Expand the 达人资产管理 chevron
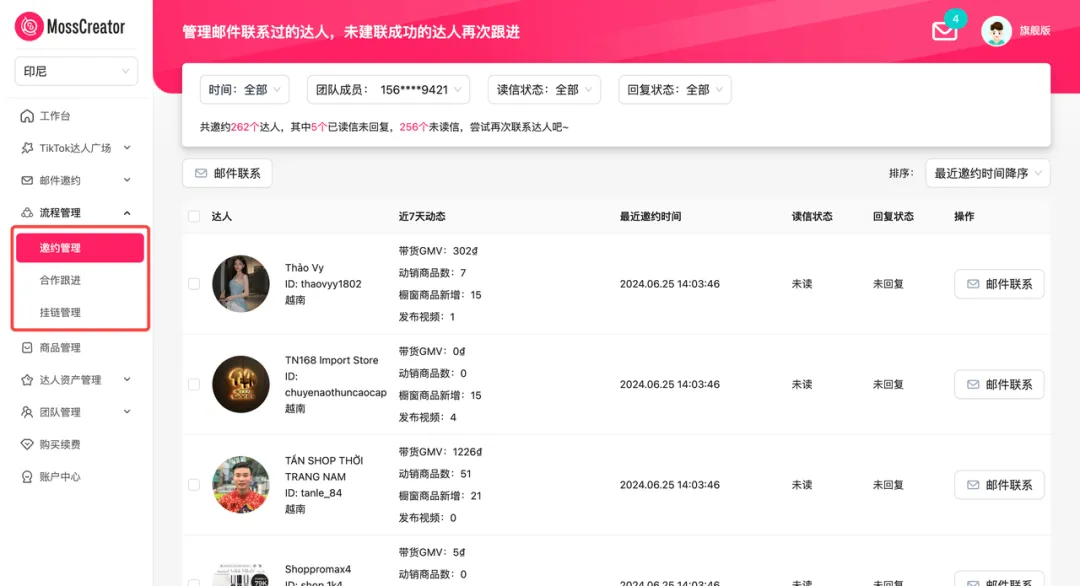Viewport: 1080px width, 586px height. 127,380
